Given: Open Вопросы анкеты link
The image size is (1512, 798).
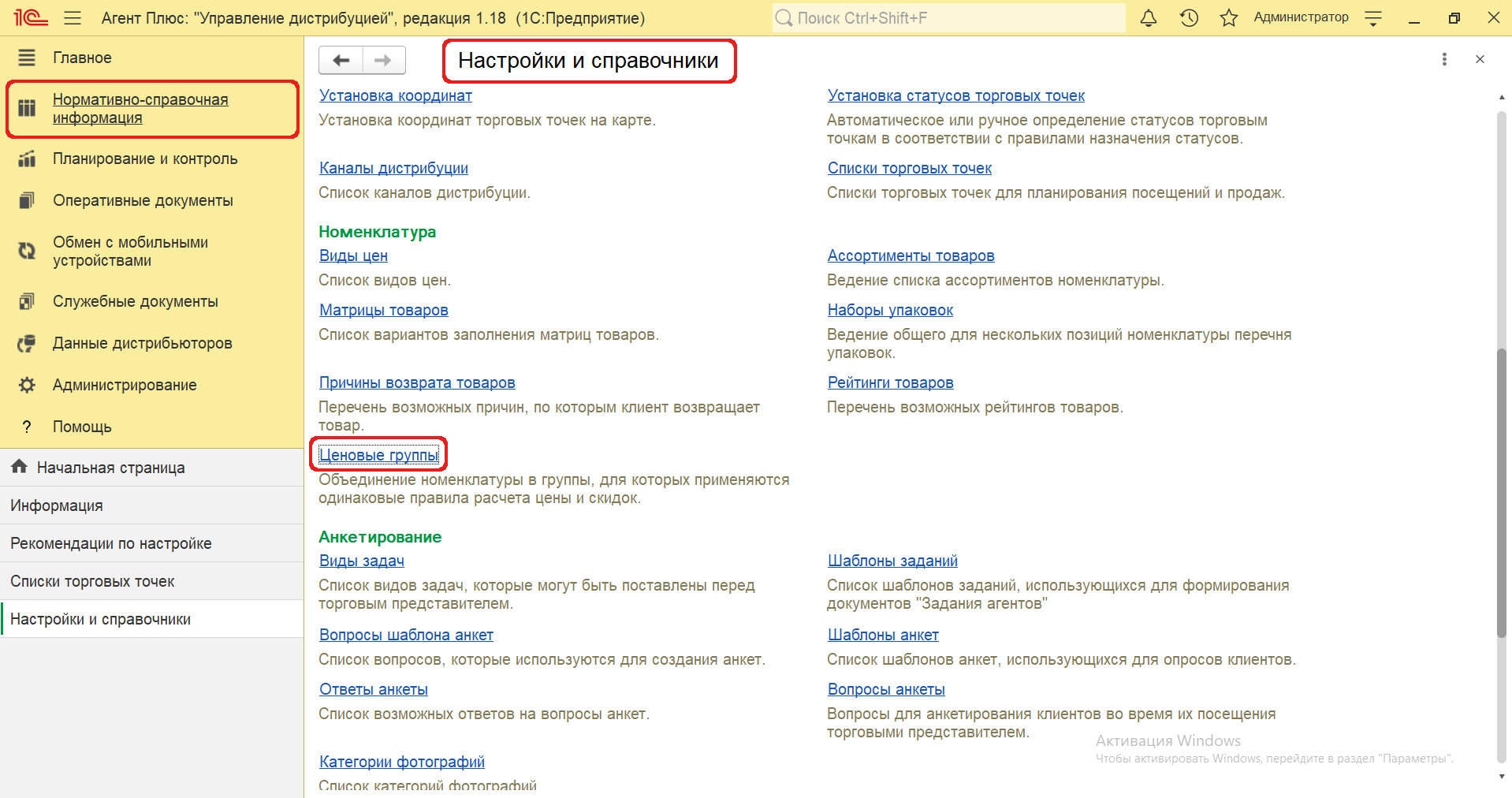Looking at the screenshot, I should click(886, 689).
